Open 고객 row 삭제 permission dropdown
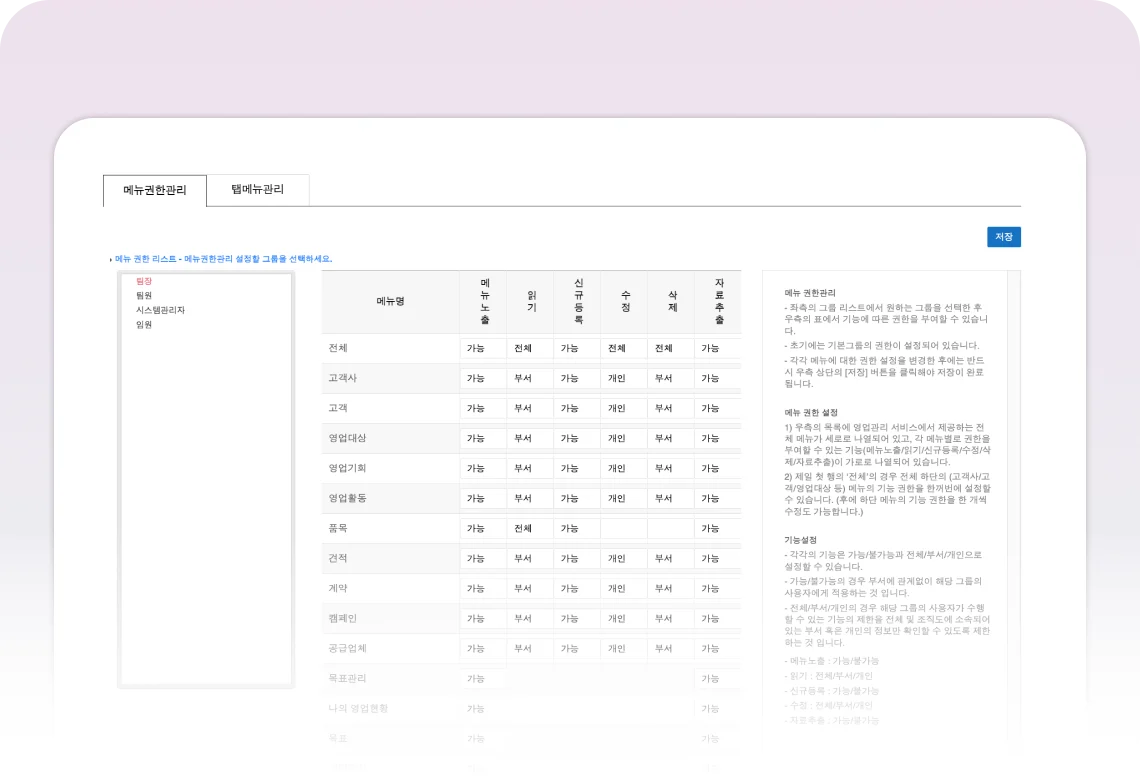 (x=670, y=409)
